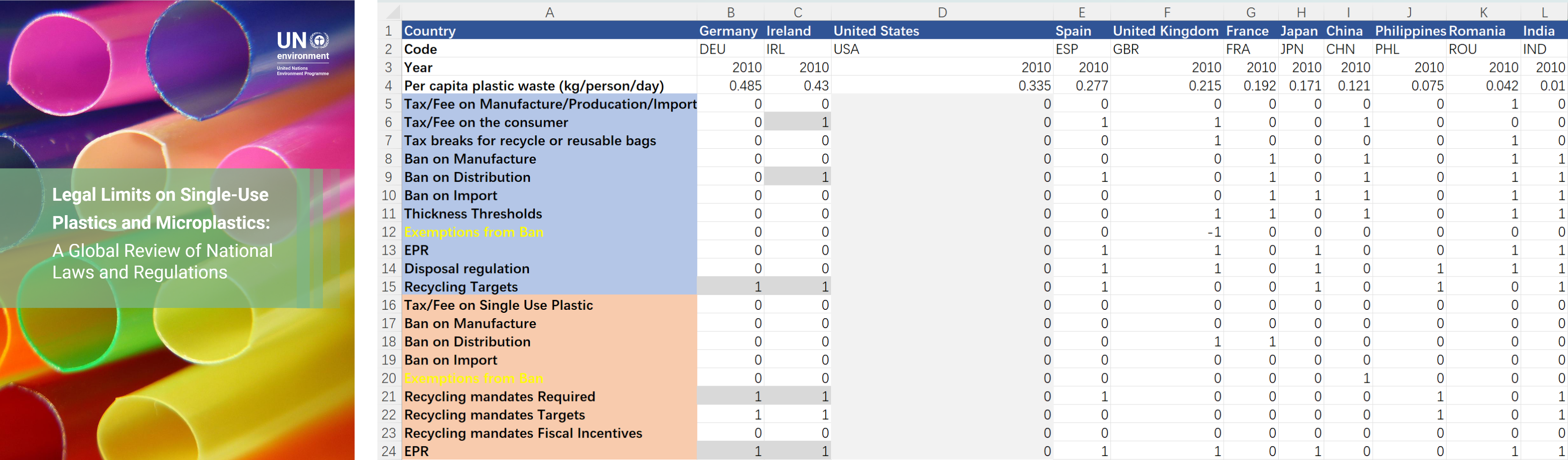Select the column D header
This screenshot has width=1568, height=460.
coord(941,13)
